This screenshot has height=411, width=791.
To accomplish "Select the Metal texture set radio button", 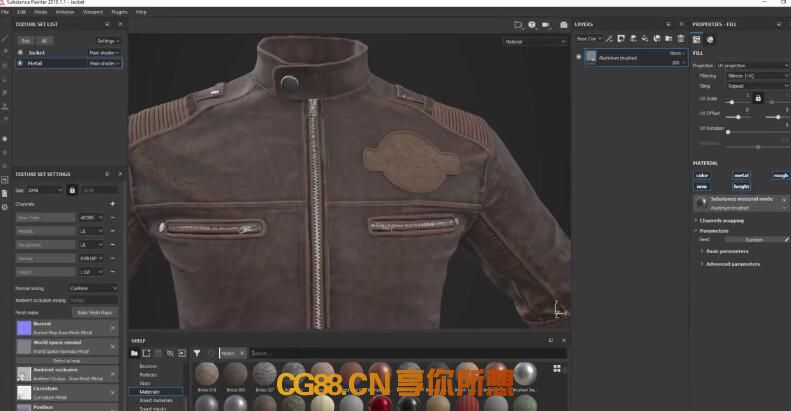I will 20,64.
